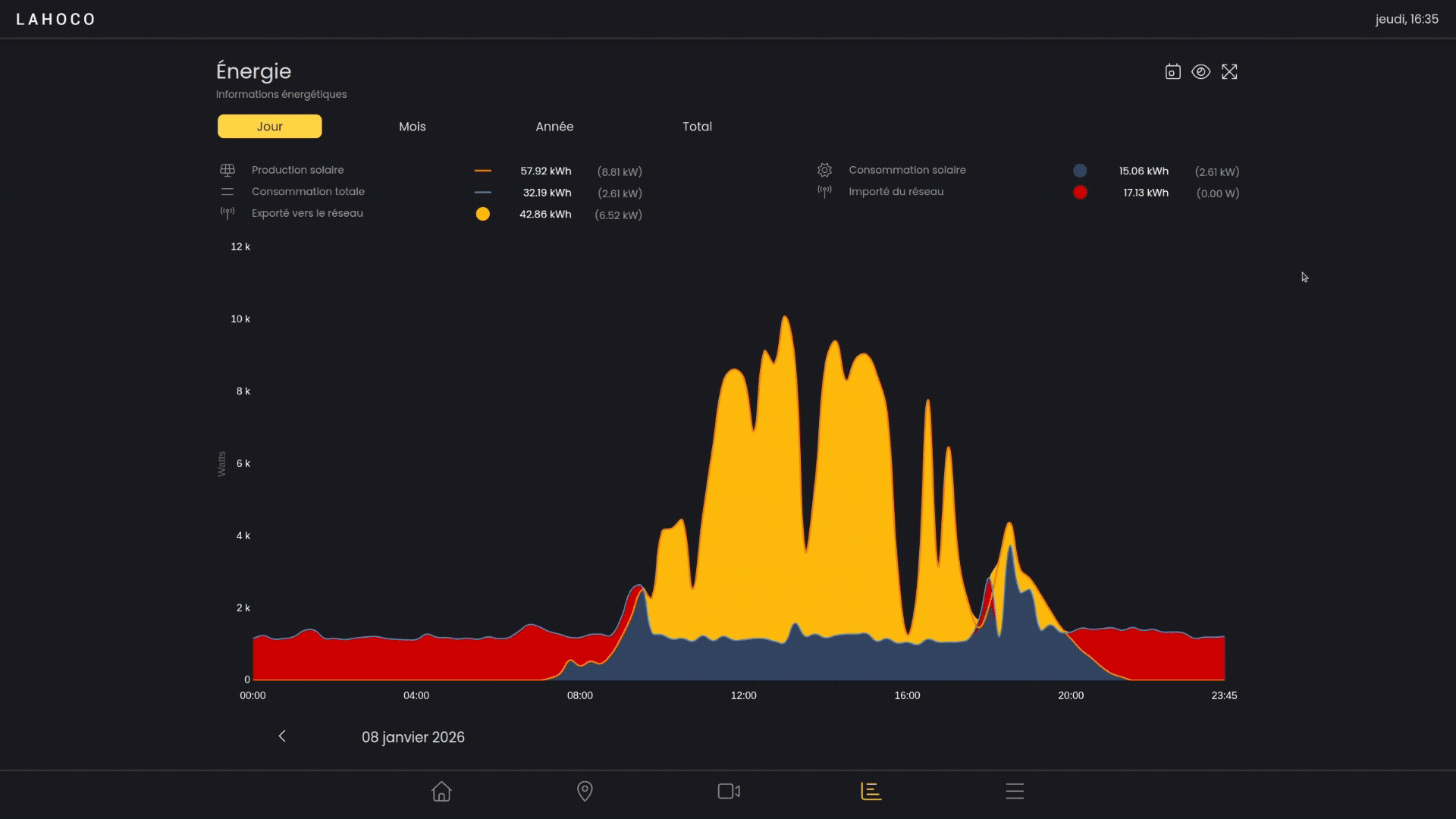Open the location pin page
Screen dimensions: 1456x819
[585, 791]
